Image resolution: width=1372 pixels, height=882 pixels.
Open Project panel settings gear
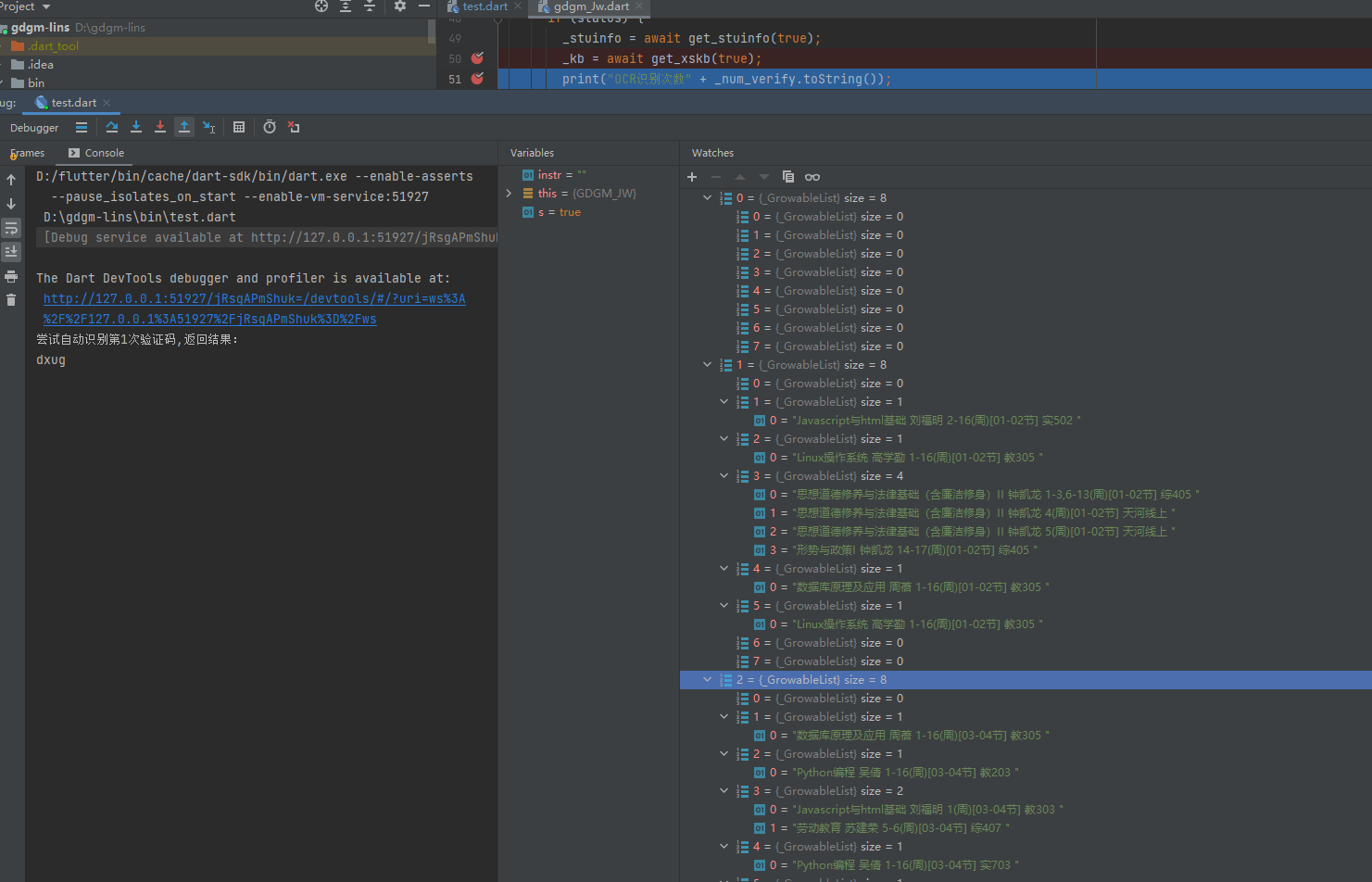[x=400, y=6]
